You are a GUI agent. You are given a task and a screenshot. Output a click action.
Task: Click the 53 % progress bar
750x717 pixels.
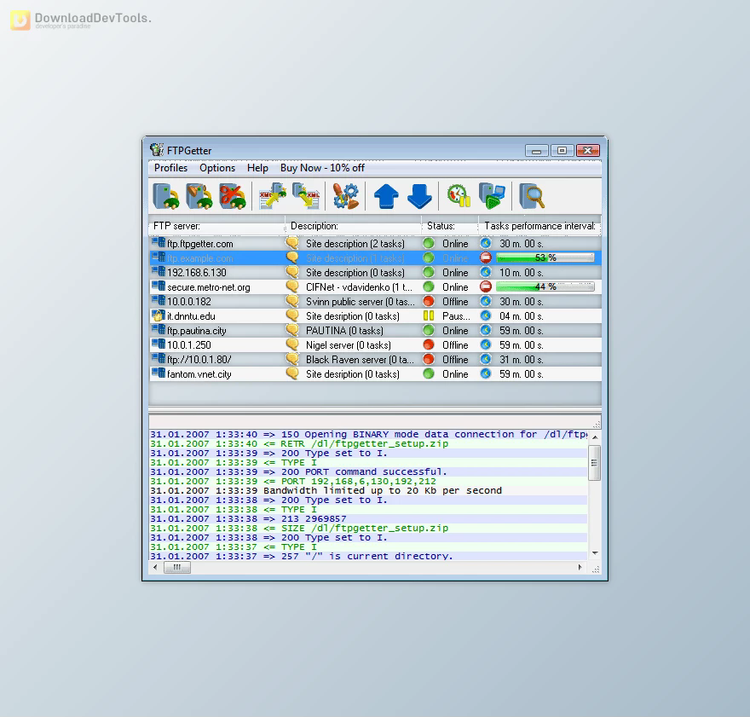(545, 258)
